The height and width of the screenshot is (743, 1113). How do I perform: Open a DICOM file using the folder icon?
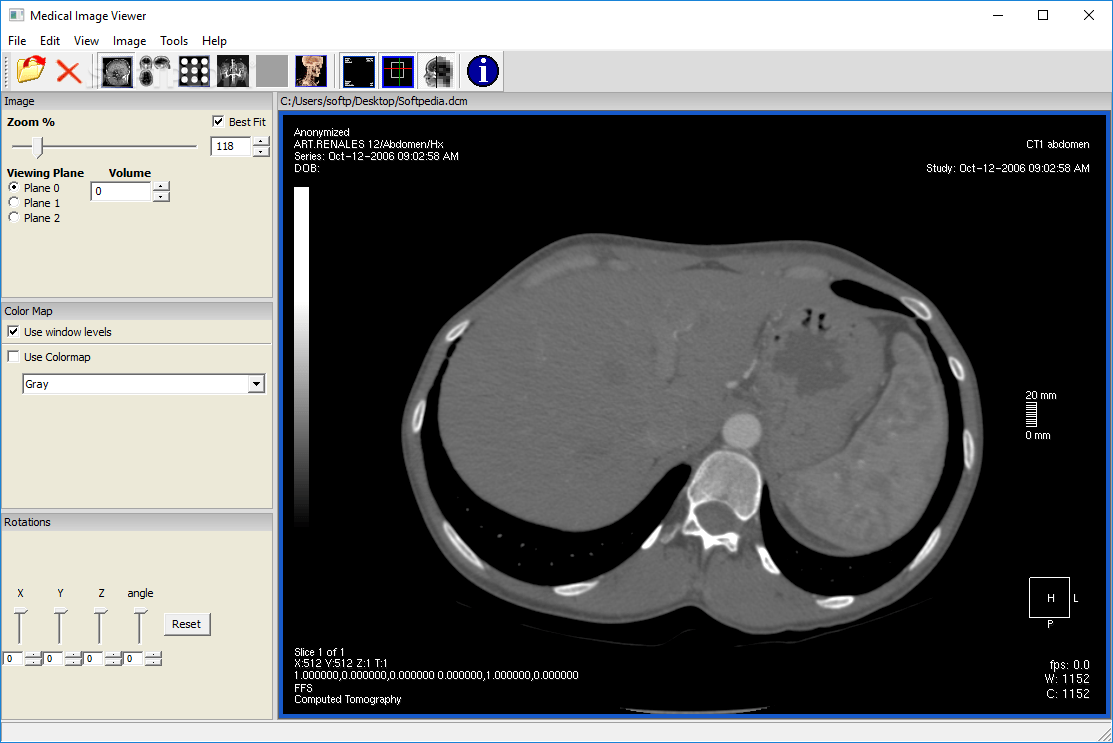pyautogui.click(x=30, y=70)
